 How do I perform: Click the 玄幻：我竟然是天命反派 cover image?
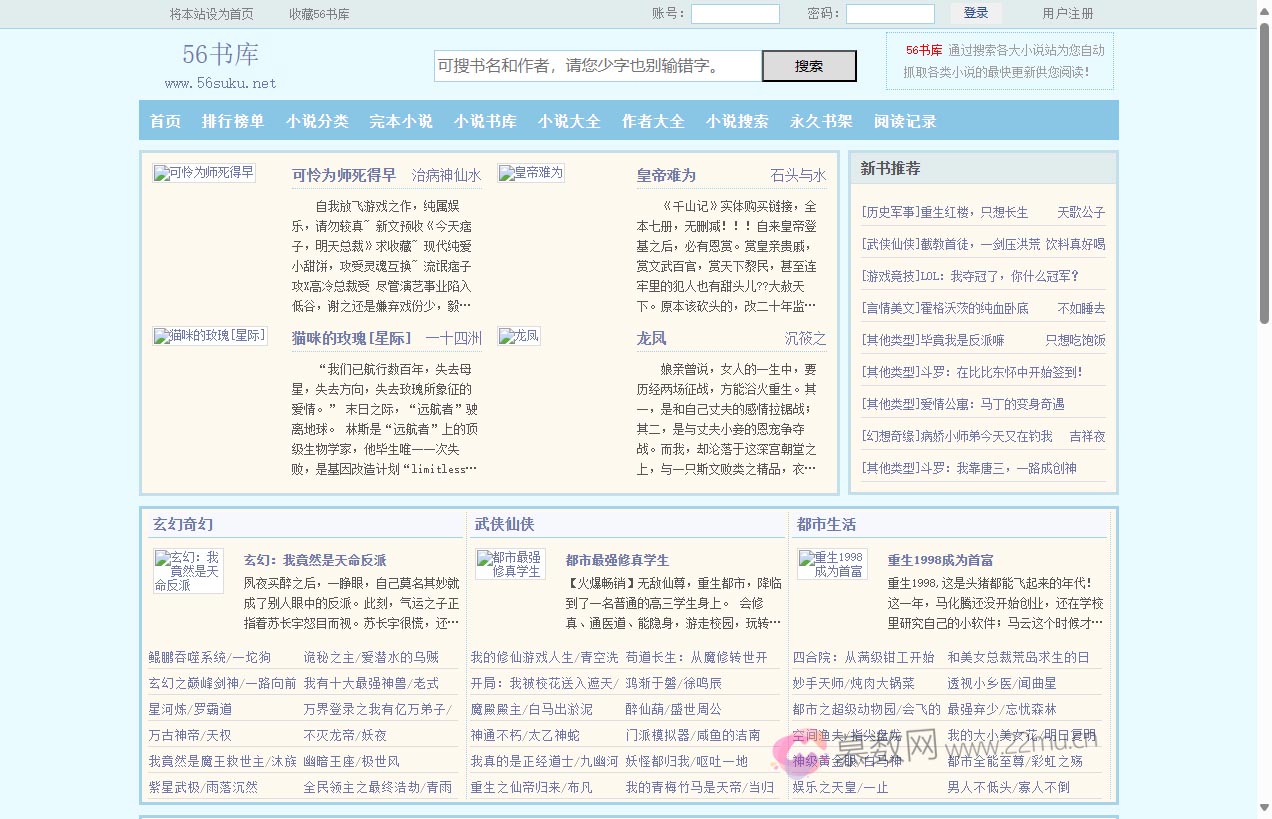(188, 571)
